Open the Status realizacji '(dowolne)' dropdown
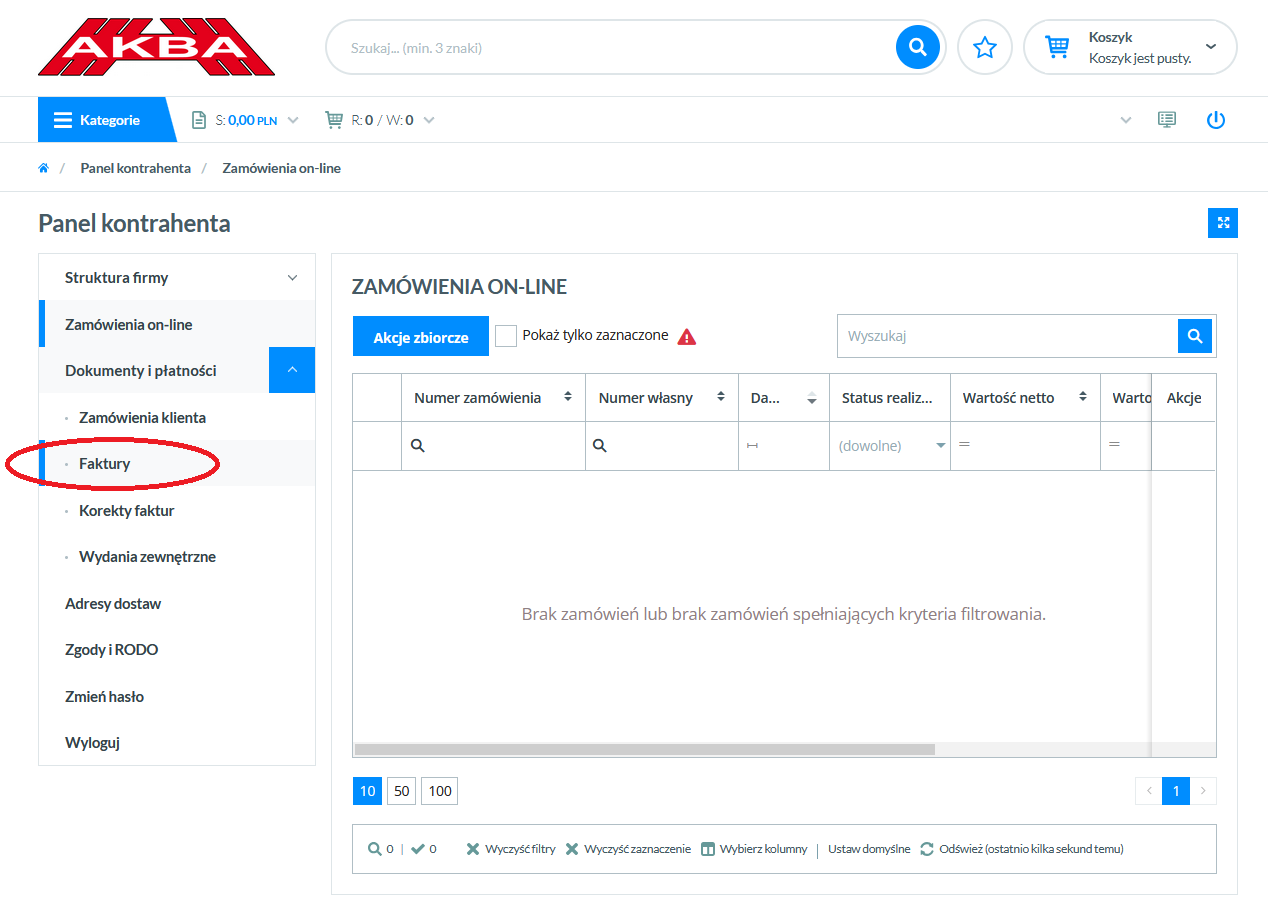 tap(892, 446)
